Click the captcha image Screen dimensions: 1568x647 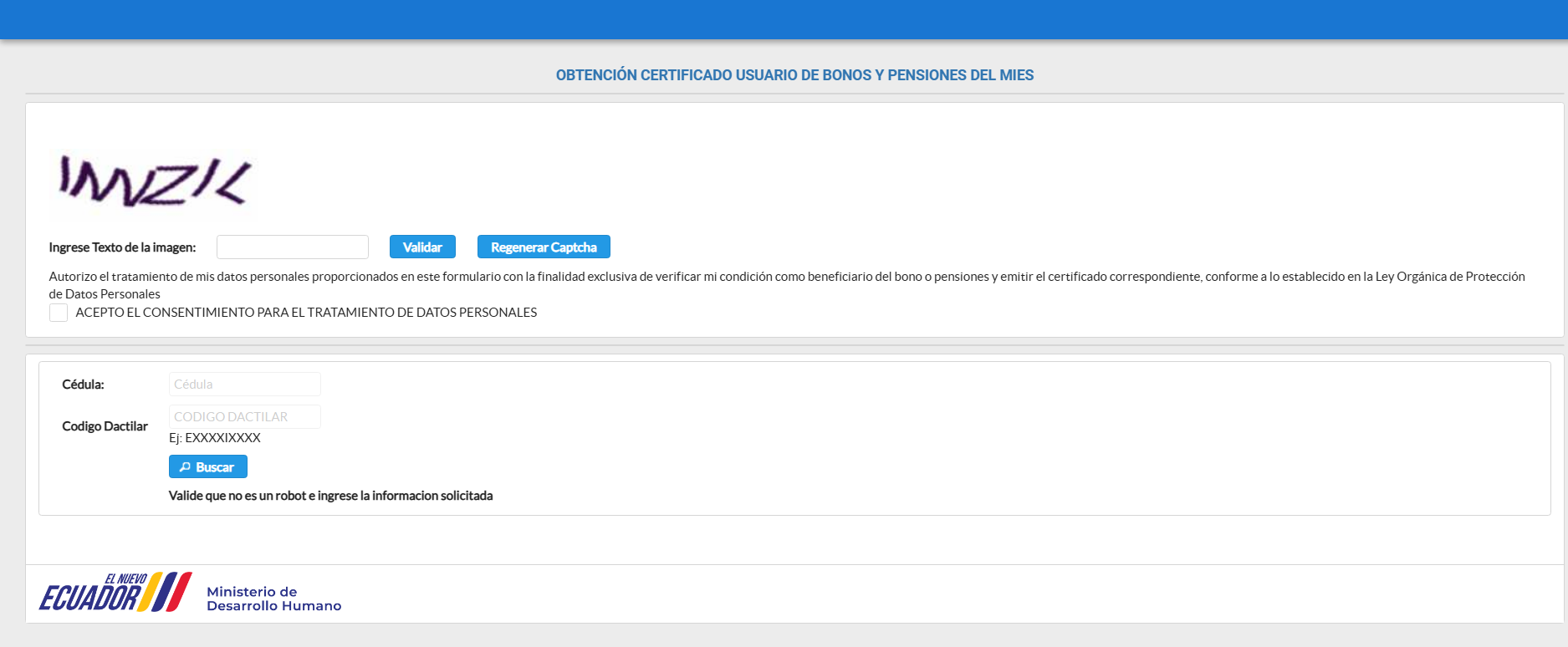click(154, 182)
